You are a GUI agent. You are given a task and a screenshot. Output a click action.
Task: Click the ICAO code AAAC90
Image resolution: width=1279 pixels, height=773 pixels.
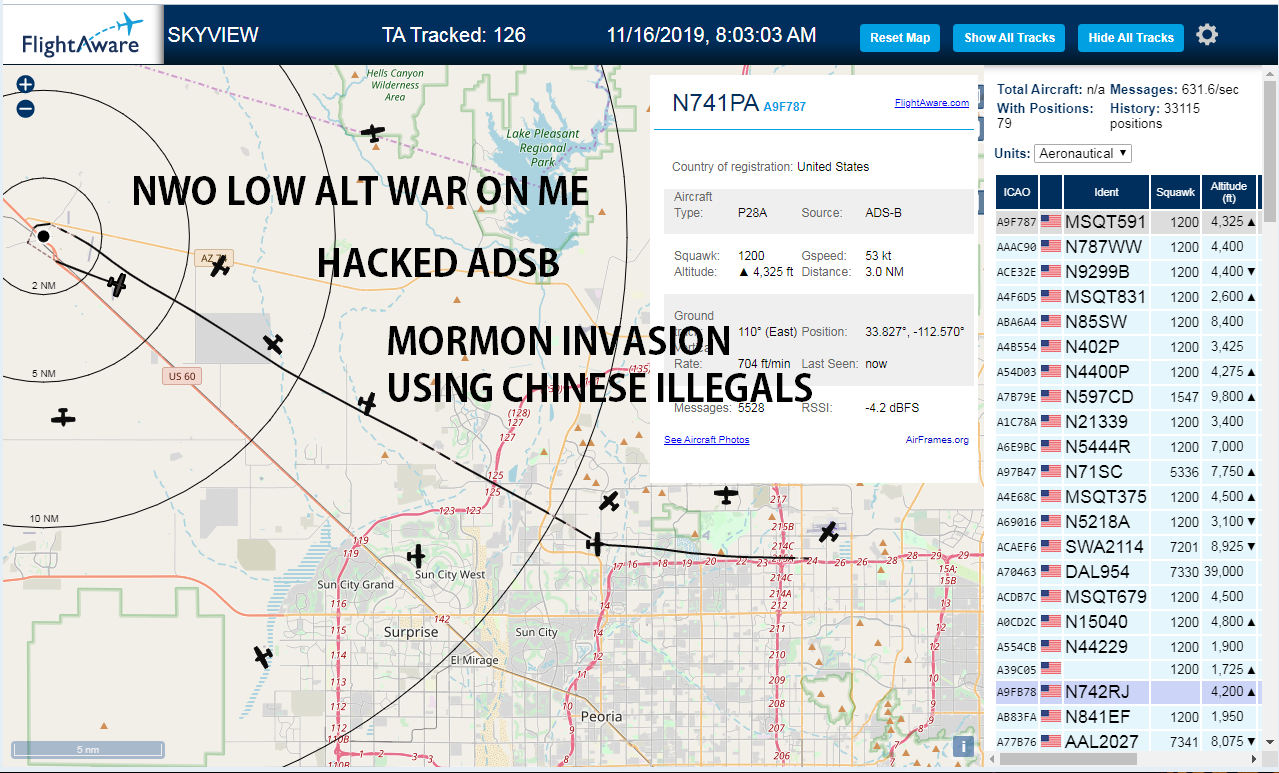tap(1017, 247)
